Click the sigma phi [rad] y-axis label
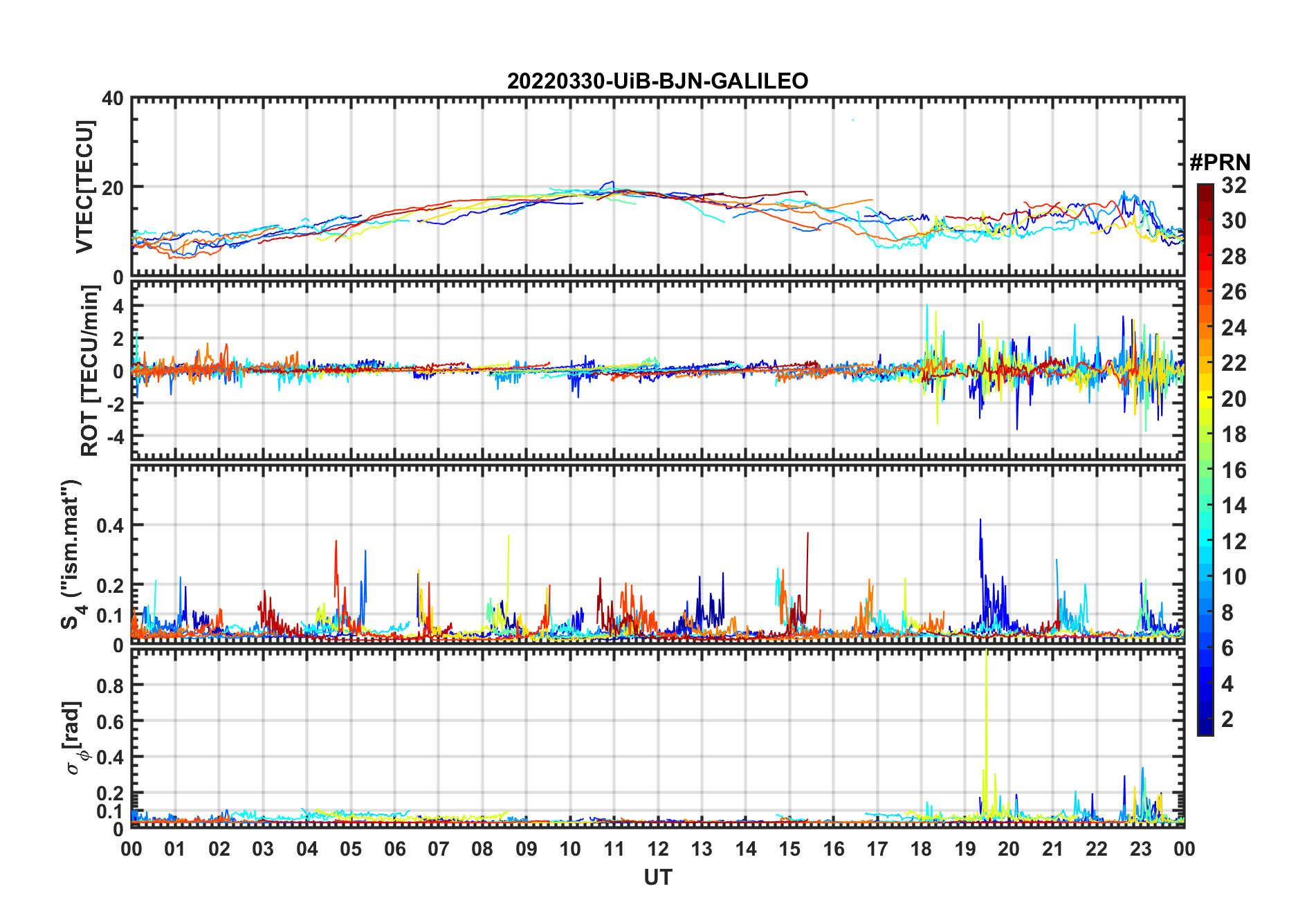The width and height of the screenshot is (1316, 920). (73, 737)
